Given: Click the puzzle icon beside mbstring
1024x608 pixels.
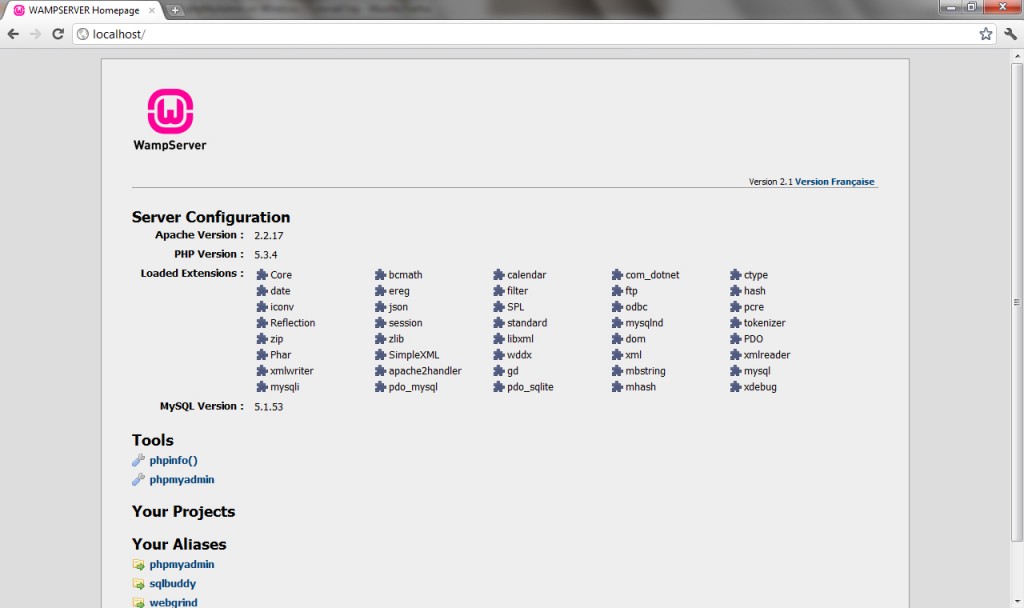Looking at the screenshot, I should pos(617,370).
